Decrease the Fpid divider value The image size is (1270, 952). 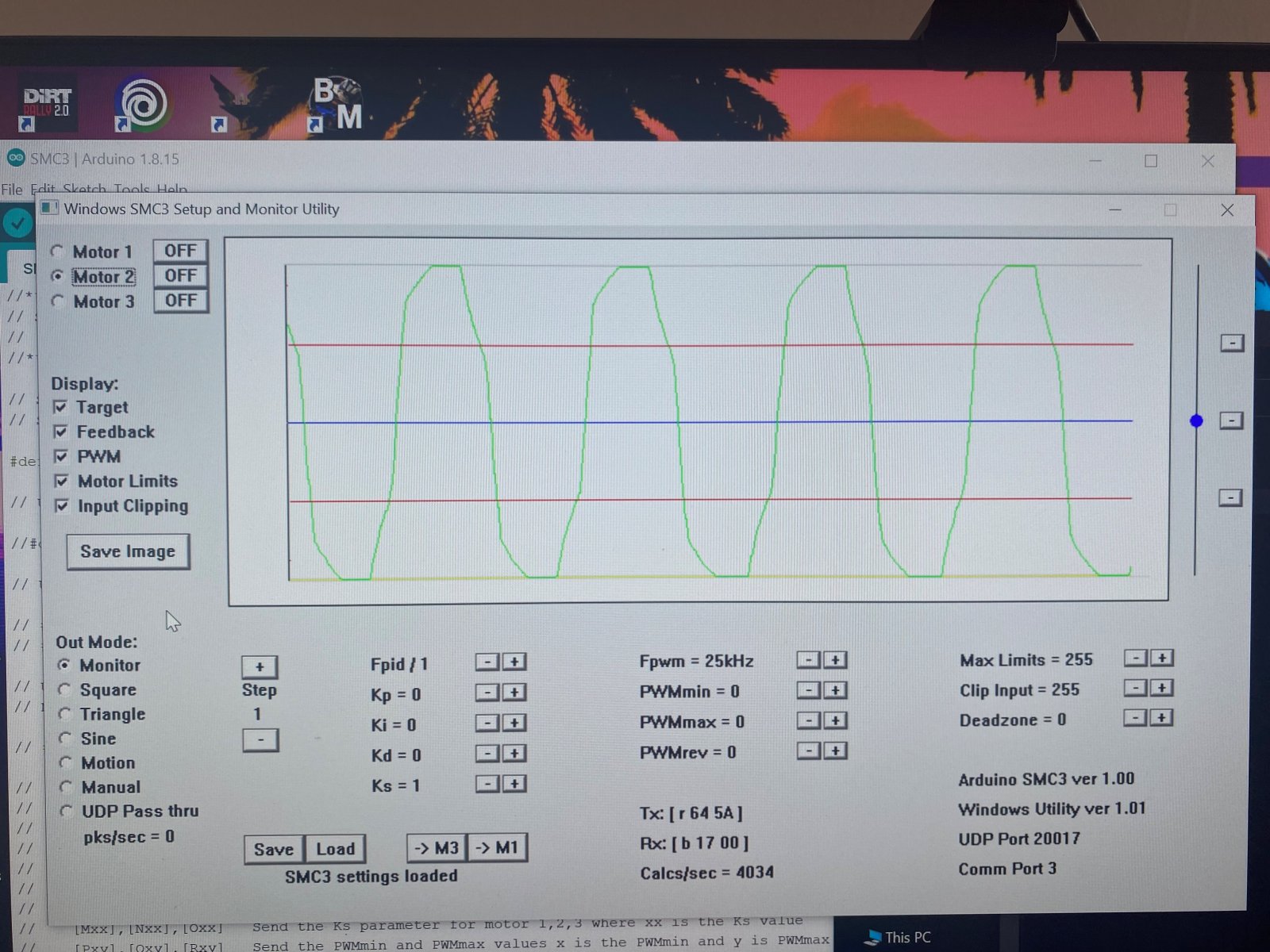487,662
